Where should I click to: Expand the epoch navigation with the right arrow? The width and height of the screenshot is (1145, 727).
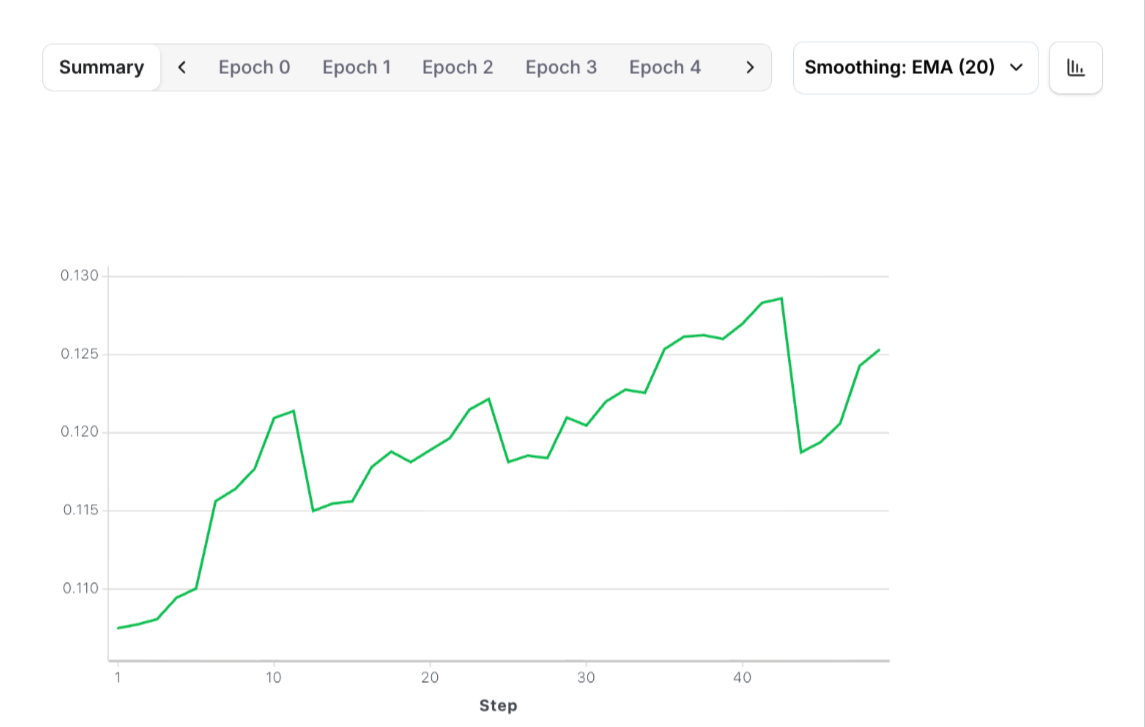[749, 67]
